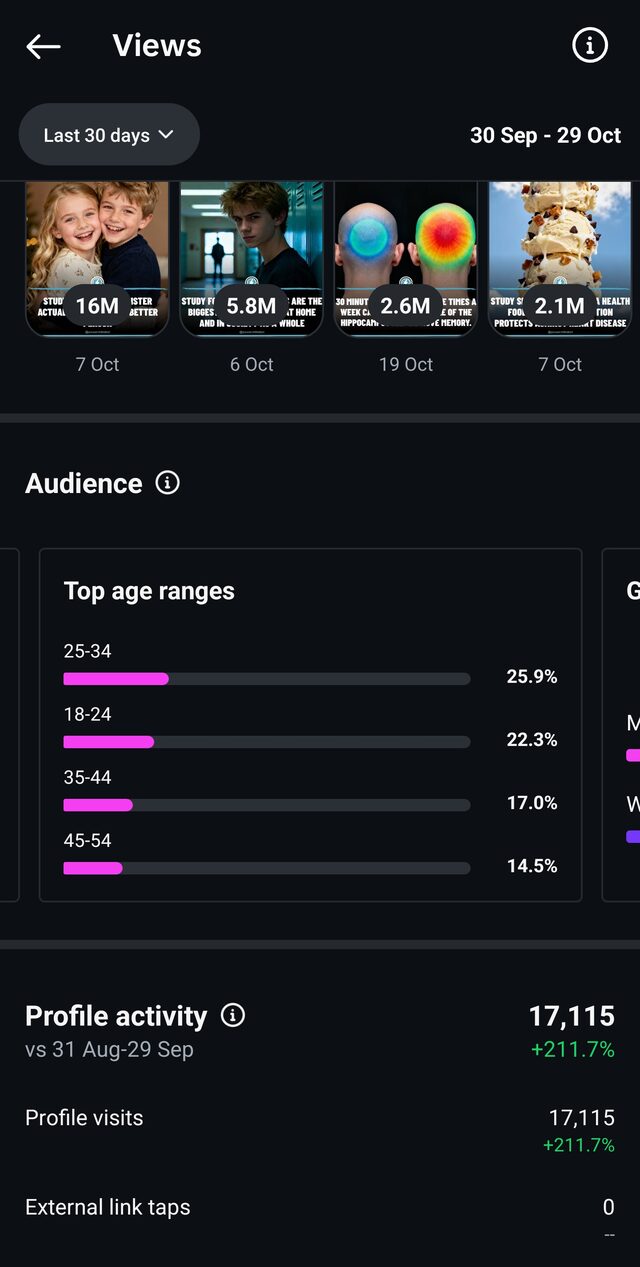Select the 18-24 age range bar
This screenshot has height=1267, width=640.
pos(267,742)
